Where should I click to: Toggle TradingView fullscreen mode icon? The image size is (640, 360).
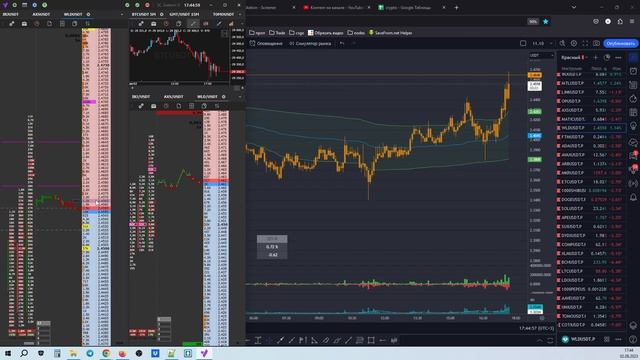click(585, 43)
